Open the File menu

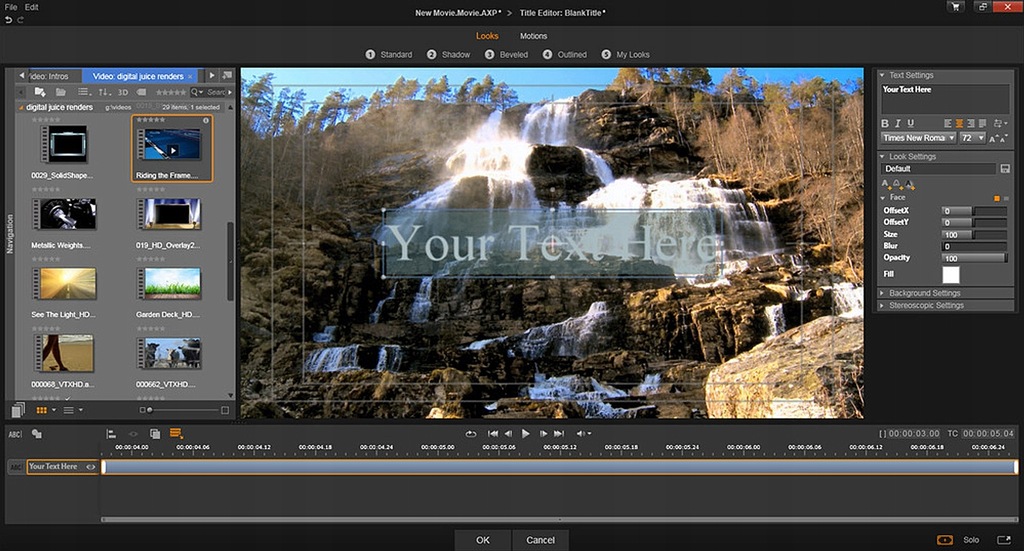[11, 7]
